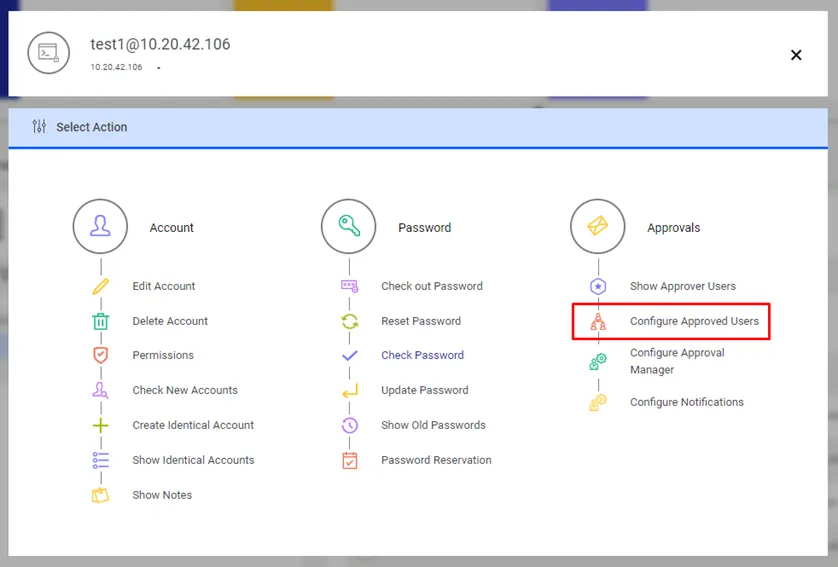838x567 pixels.
Task: Click the yellow gear icon for Configure Notifications
Action: point(598,402)
